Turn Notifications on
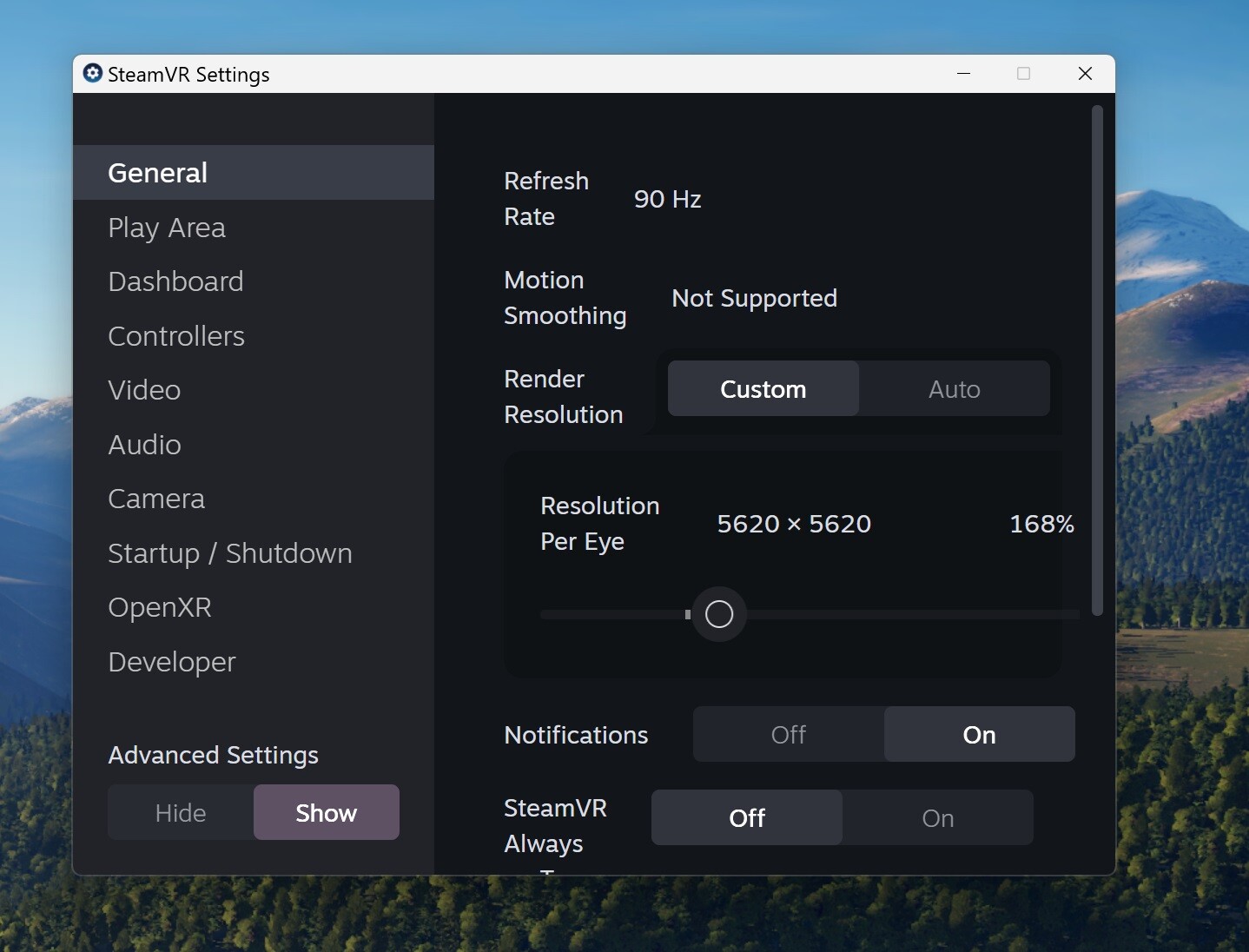1249x952 pixels. tap(980, 734)
